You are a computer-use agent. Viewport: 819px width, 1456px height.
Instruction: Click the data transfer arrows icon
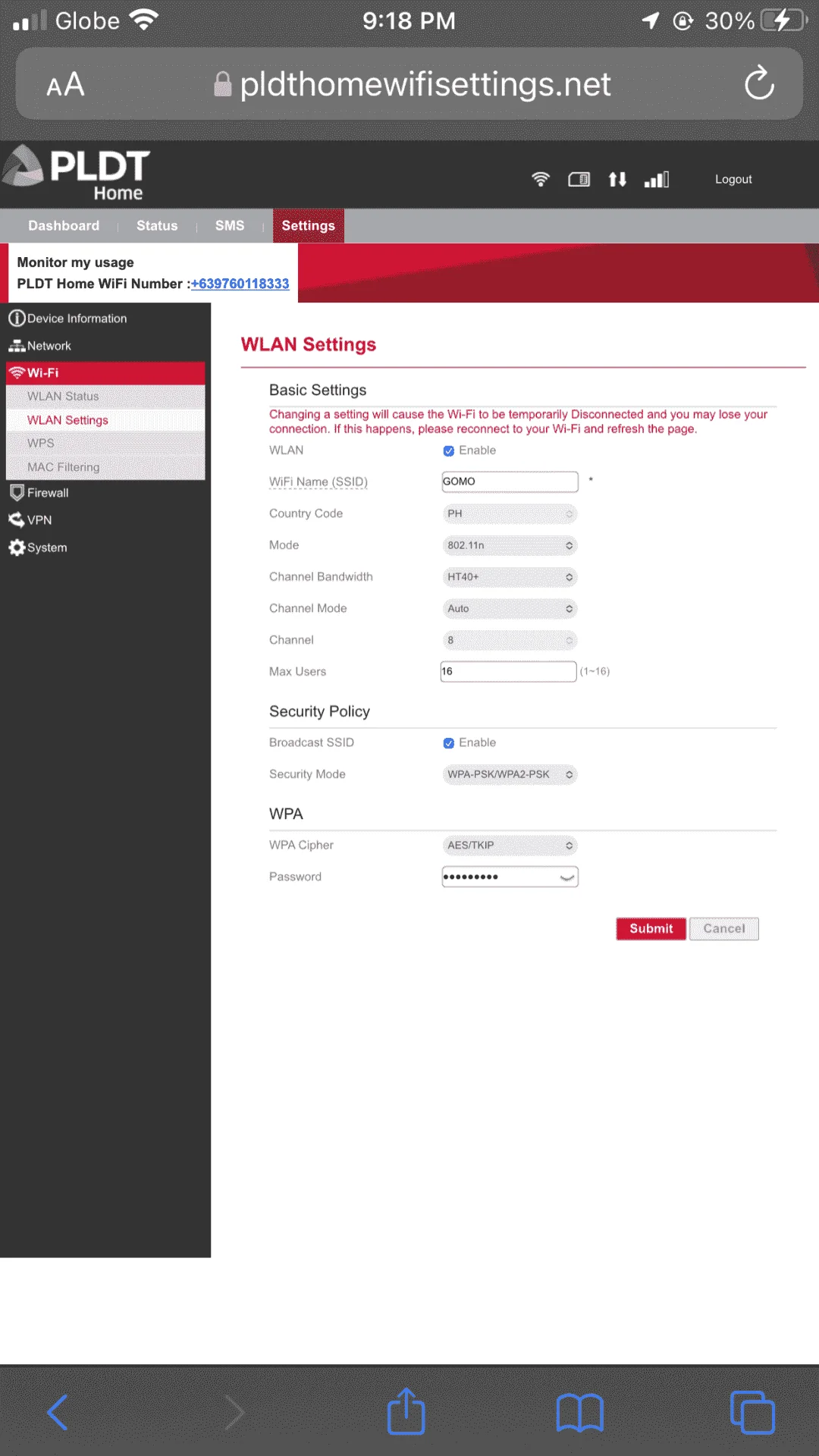pos(617,180)
